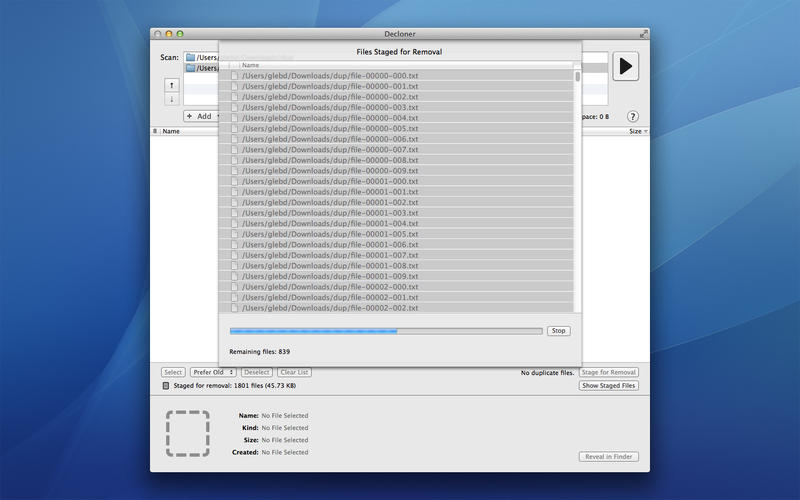Select row file-00000-008.txt
Image resolution: width=800 pixels, height=500 pixels.
coord(396,160)
